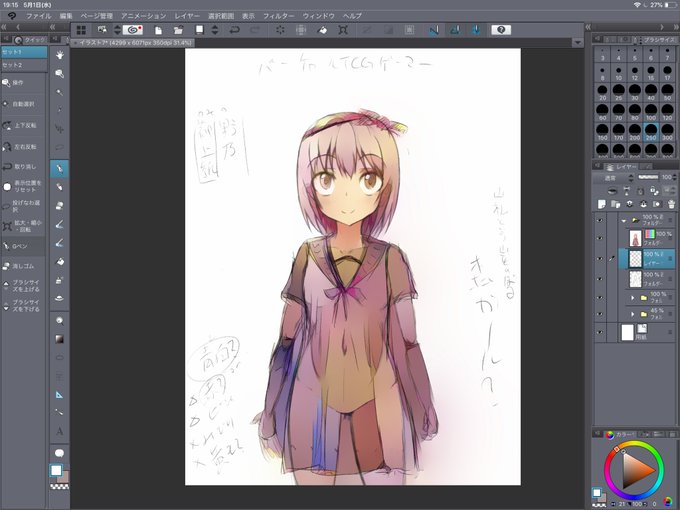Expand the collapsed 100% layer folder
The image size is (680, 510).
click(x=633, y=298)
